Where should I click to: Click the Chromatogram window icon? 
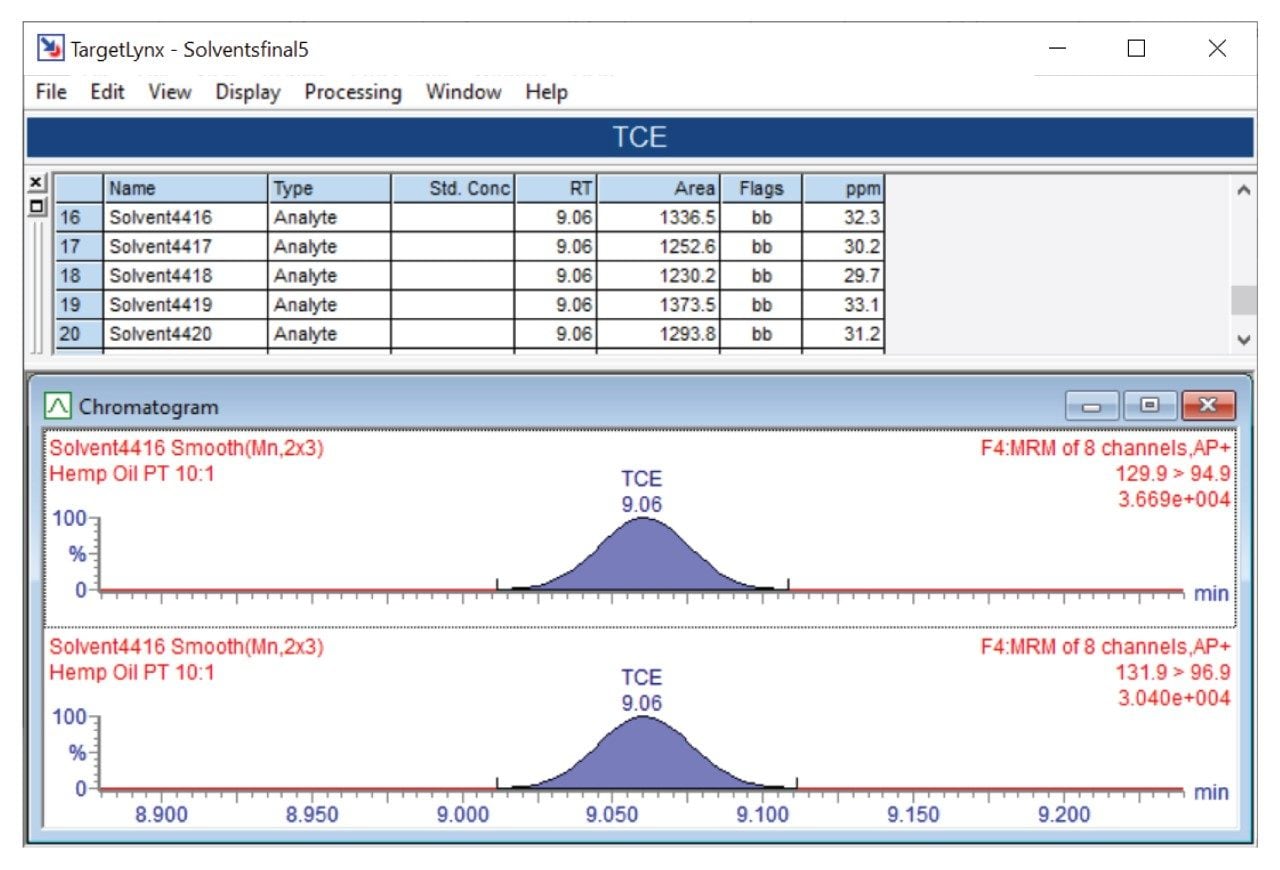pos(59,407)
